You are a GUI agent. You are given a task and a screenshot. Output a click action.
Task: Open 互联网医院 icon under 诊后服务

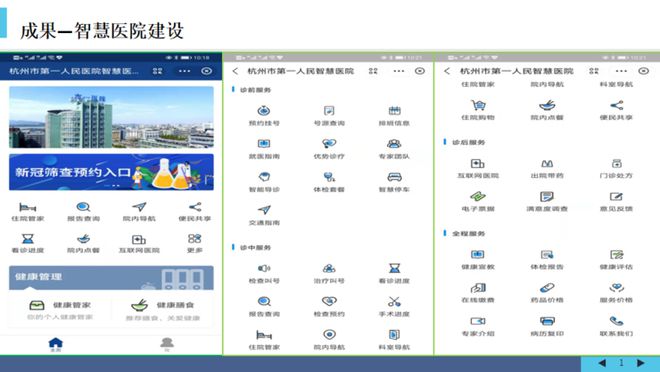point(478,164)
